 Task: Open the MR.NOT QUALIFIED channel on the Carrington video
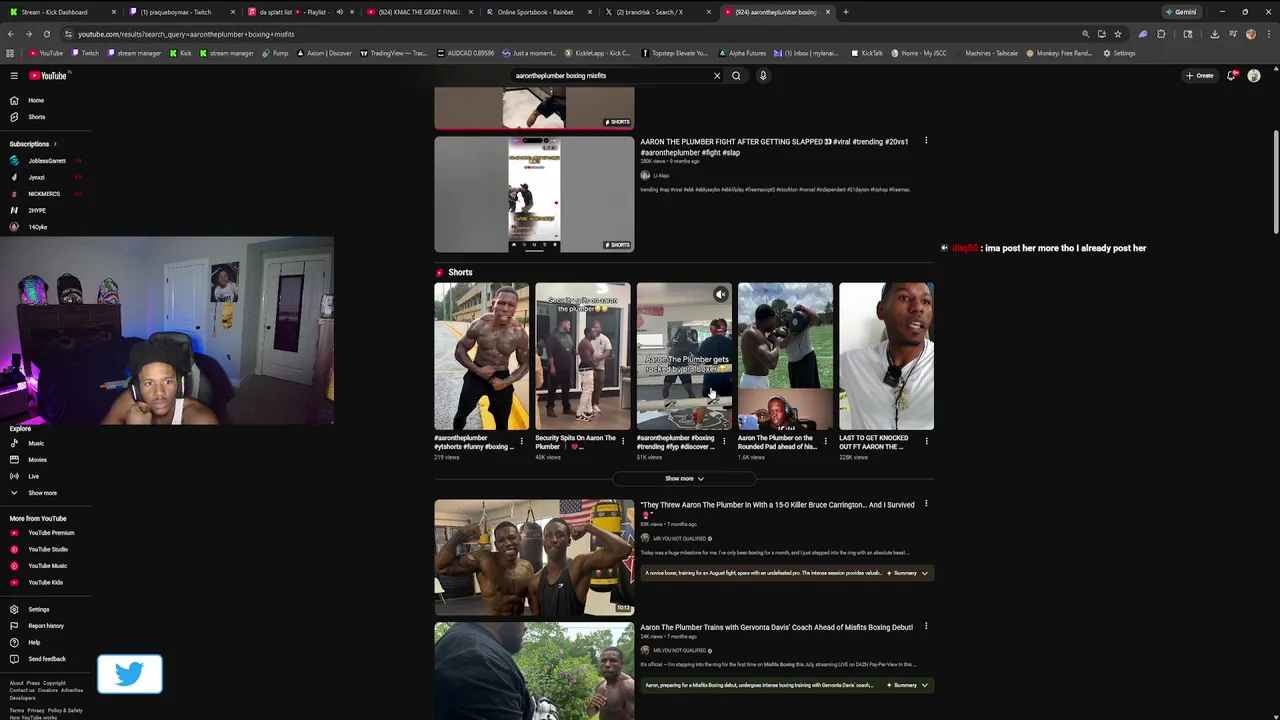(x=679, y=539)
